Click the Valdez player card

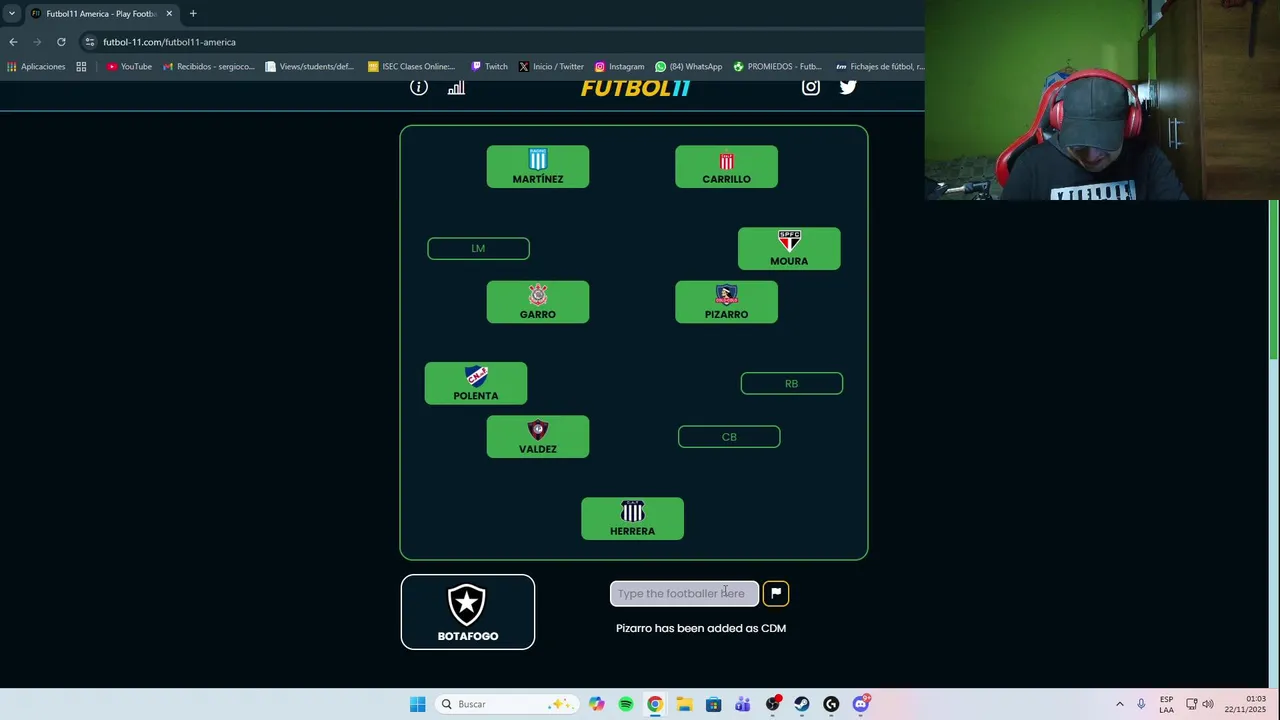(x=538, y=437)
